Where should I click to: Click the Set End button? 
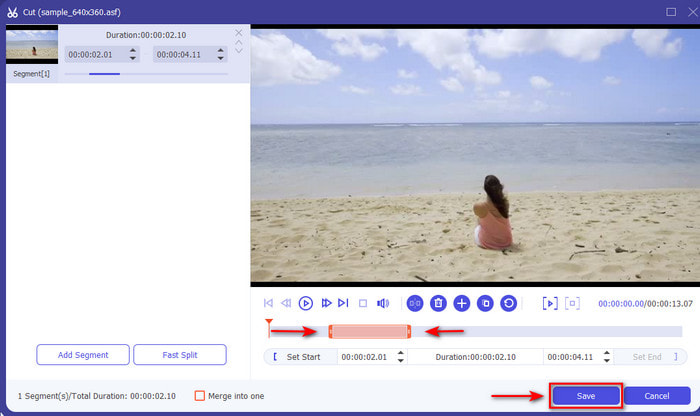[x=650, y=357]
